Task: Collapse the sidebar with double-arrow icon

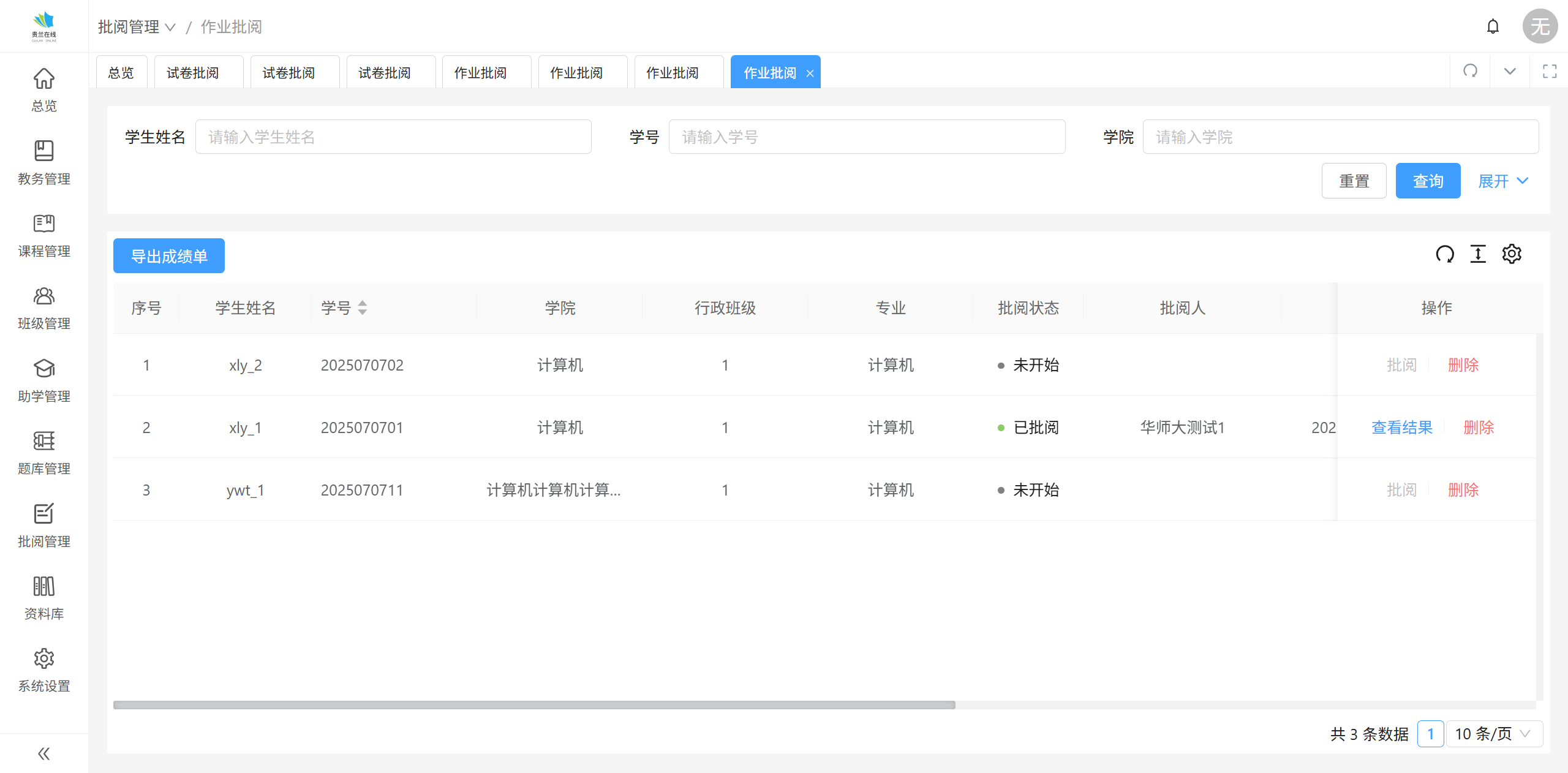Action: point(43,753)
